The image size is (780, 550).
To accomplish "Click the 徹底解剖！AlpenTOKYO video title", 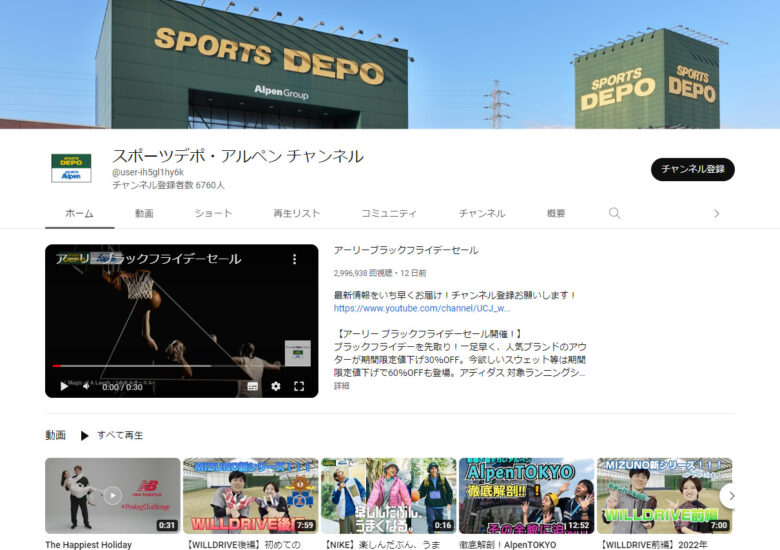I will click(507, 545).
